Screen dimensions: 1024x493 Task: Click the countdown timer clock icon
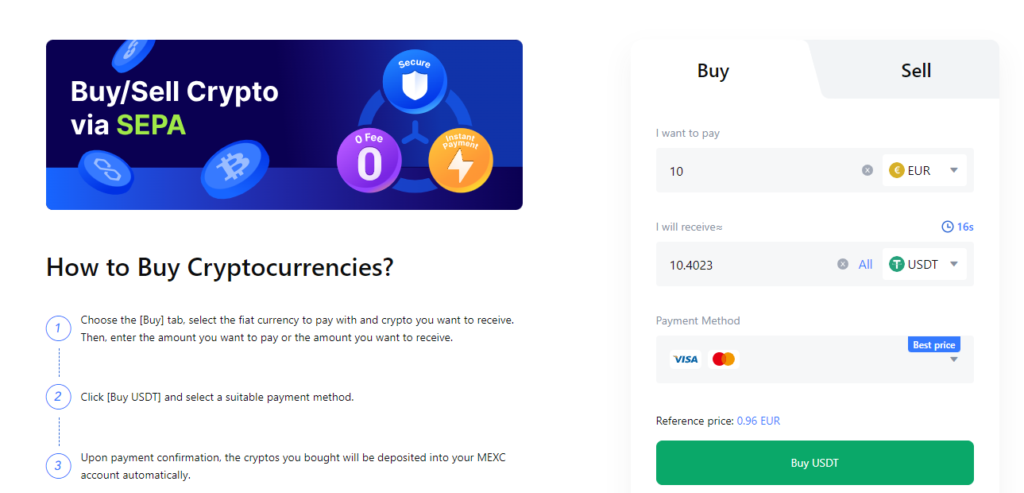947,227
